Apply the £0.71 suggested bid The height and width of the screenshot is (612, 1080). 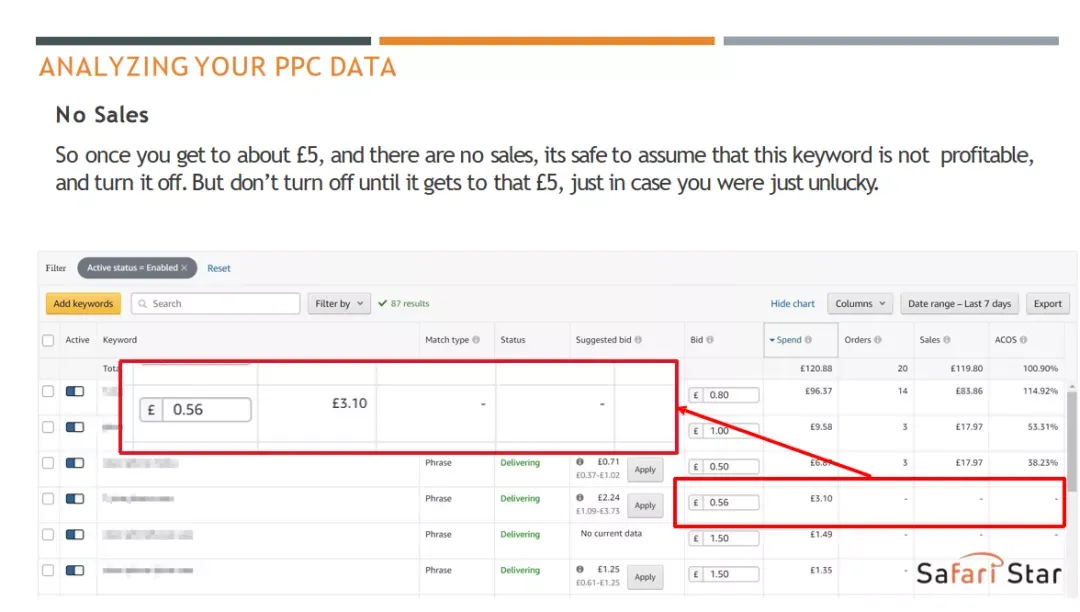point(645,469)
